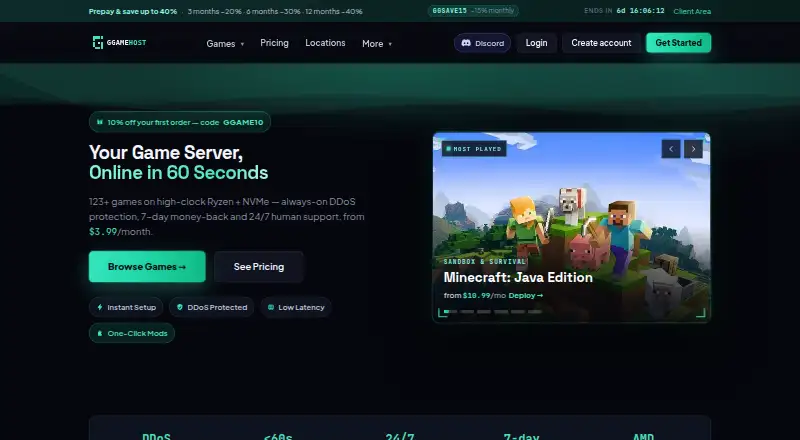Click the Minecraft: Java Edition title
Viewport: 800px width, 440px height.
518,277
